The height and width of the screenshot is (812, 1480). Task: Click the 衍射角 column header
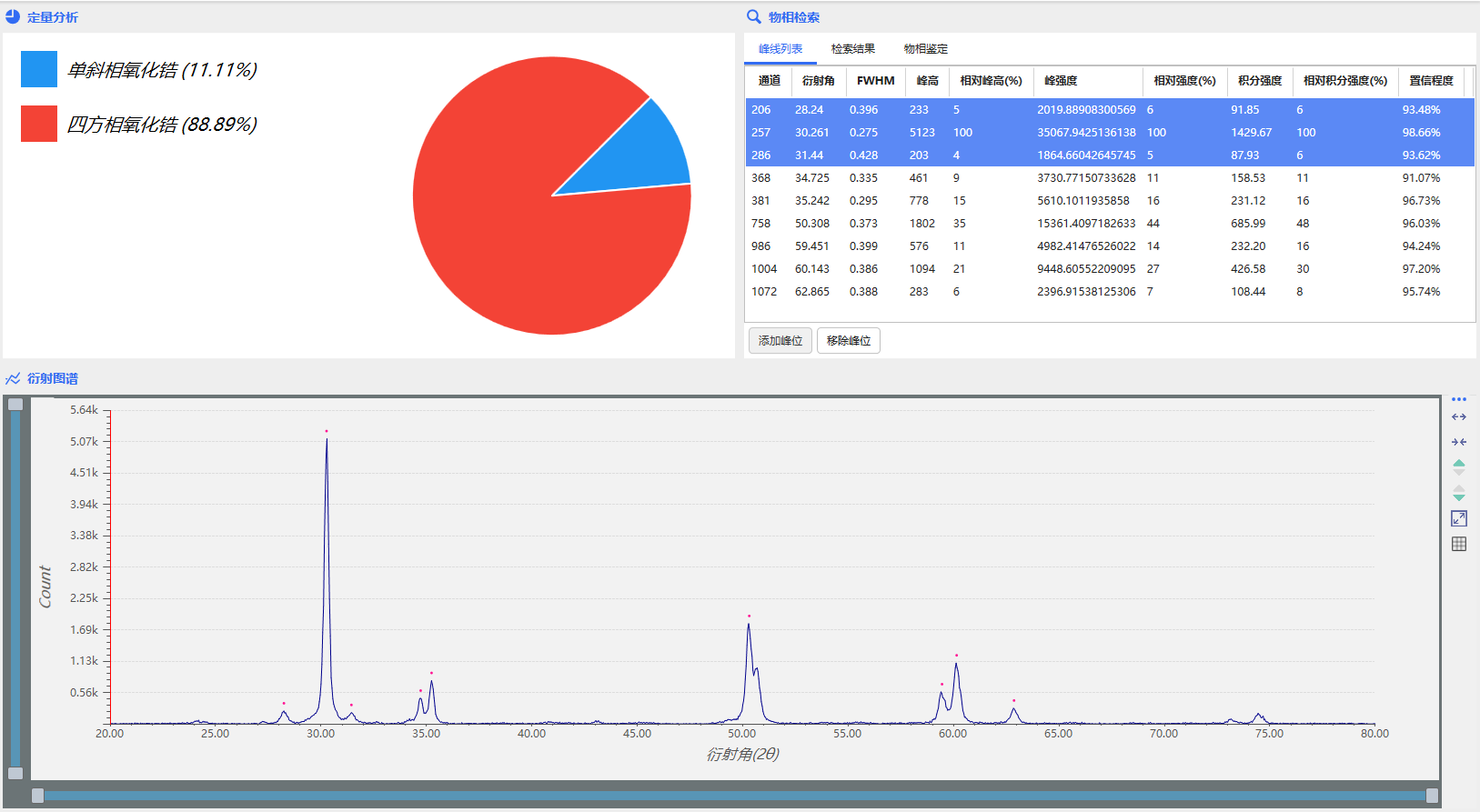click(x=818, y=81)
